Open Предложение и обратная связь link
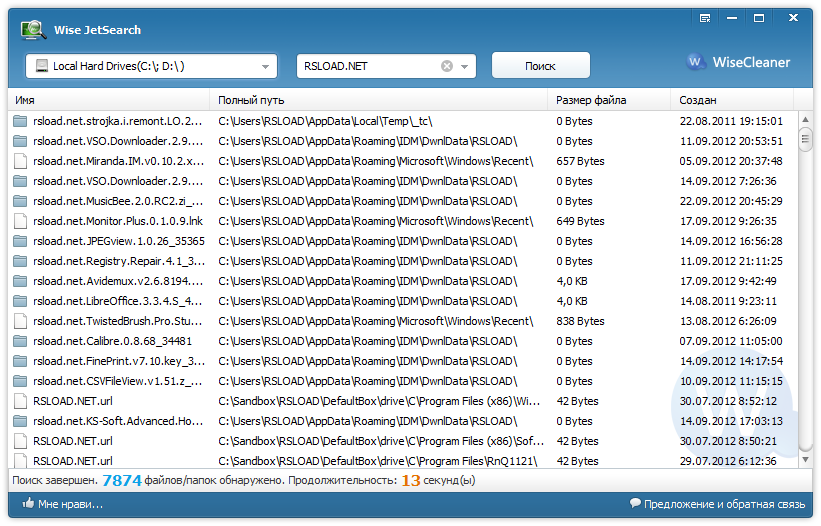The height and width of the screenshot is (526, 821). [x=724, y=504]
